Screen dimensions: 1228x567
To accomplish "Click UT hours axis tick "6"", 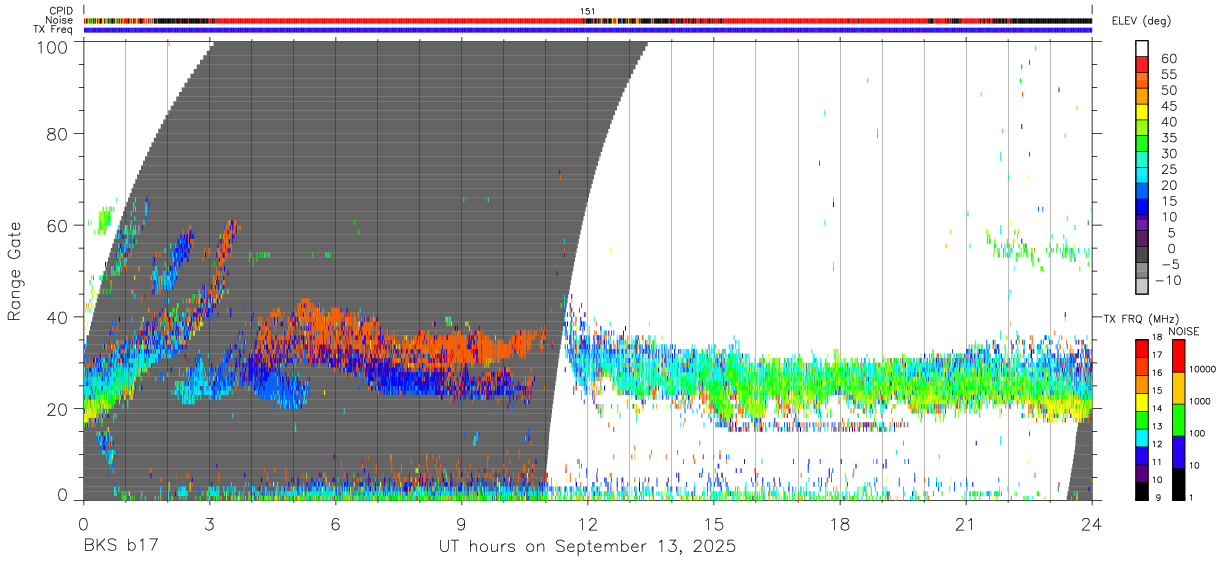I will point(336,524).
